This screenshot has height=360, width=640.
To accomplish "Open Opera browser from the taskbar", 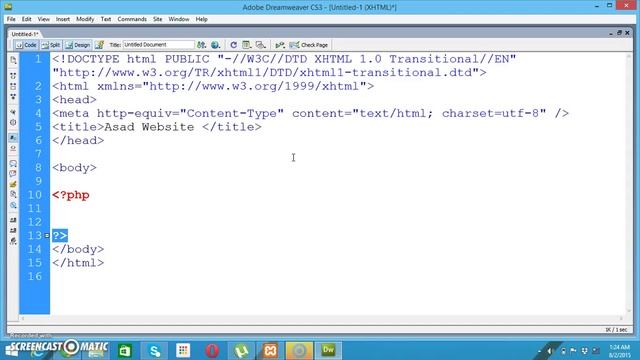I will pos(212,350).
